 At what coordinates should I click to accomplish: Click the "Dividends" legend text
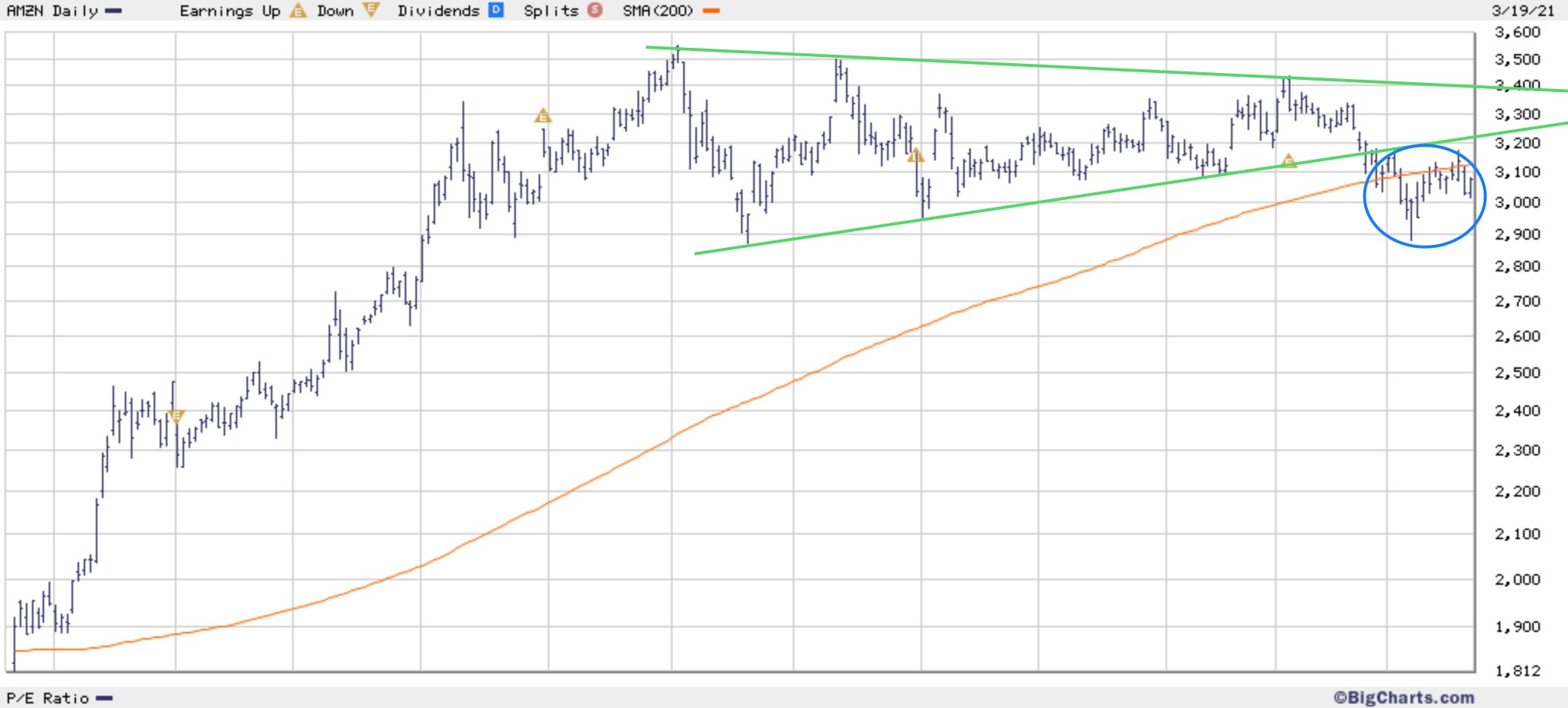(438, 11)
